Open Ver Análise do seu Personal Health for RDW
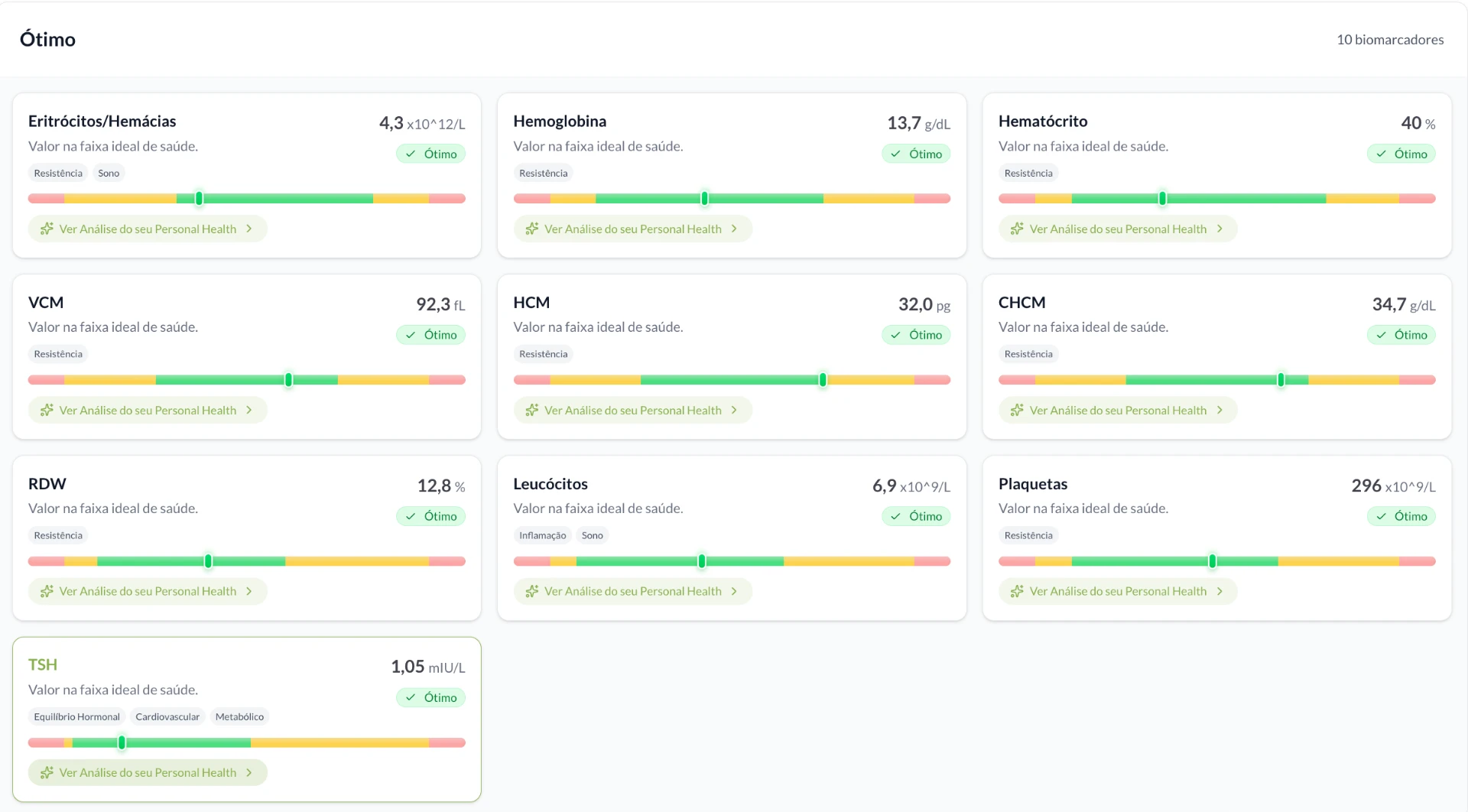This screenshot has height=812, width=1468. click(148, 591)
